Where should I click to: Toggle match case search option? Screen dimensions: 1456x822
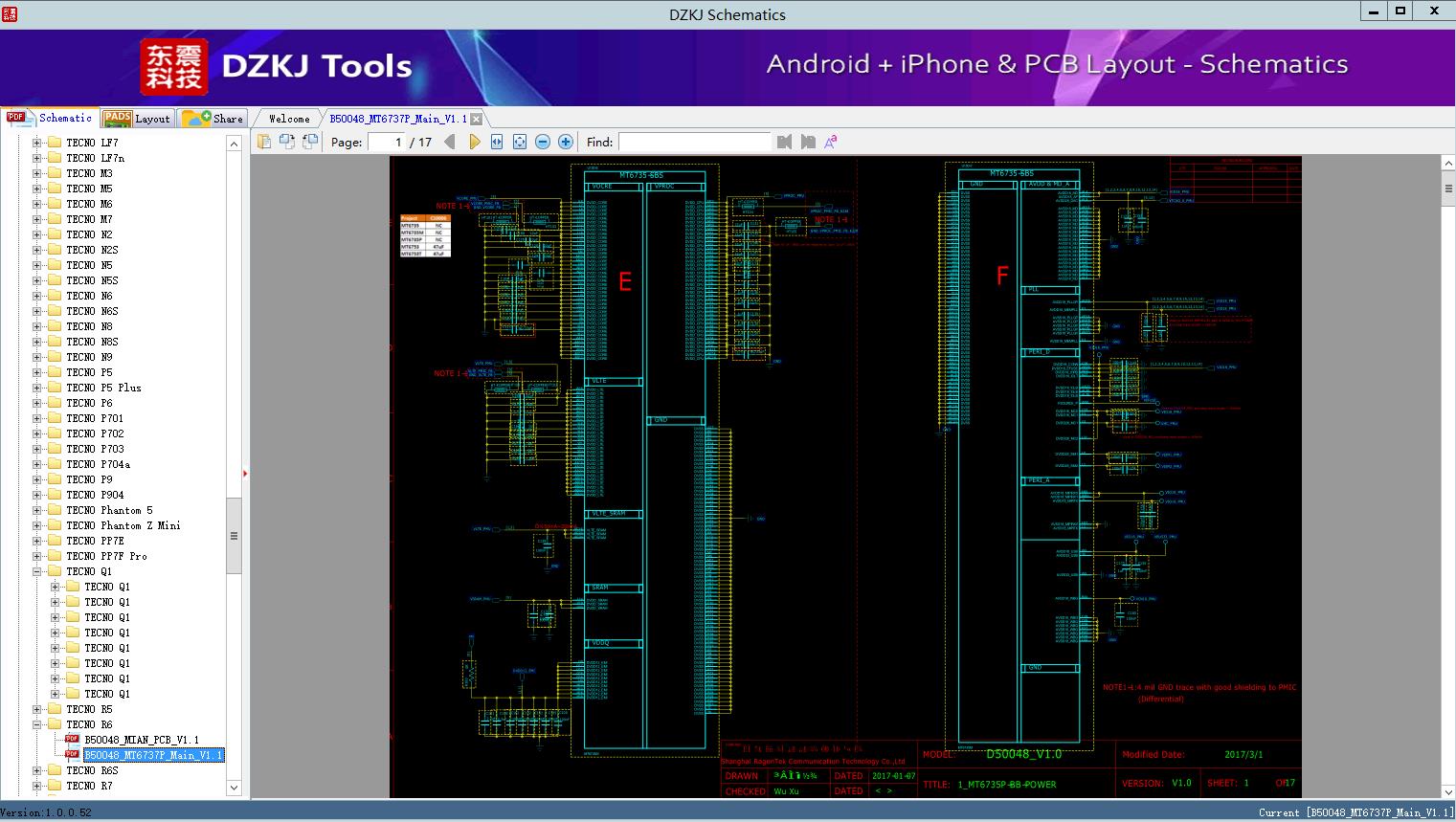[831, 142]
